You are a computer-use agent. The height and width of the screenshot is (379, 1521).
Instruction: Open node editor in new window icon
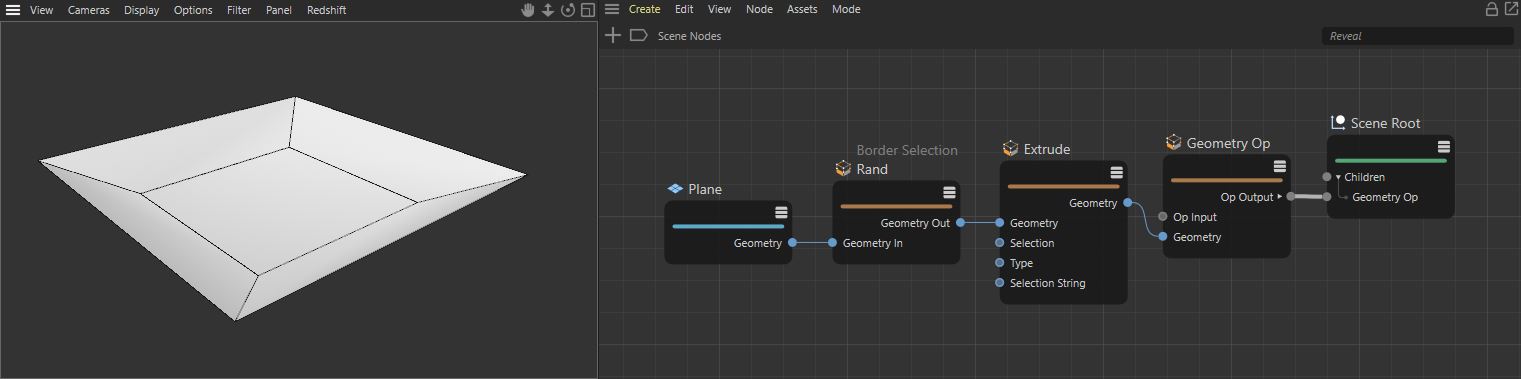(1511, 9)
